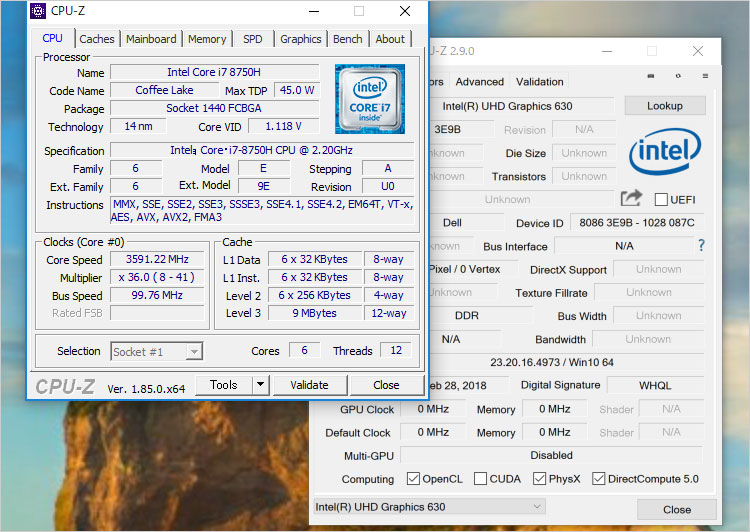
Task: Click the GPU-Z refresh icon
Action: (678, 76)
